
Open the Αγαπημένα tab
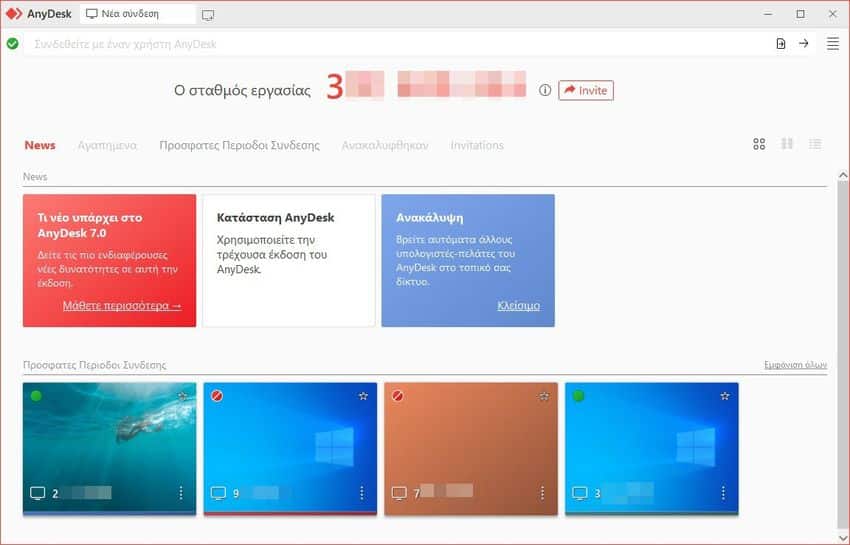pyautogui.click(x=107, y=145)
